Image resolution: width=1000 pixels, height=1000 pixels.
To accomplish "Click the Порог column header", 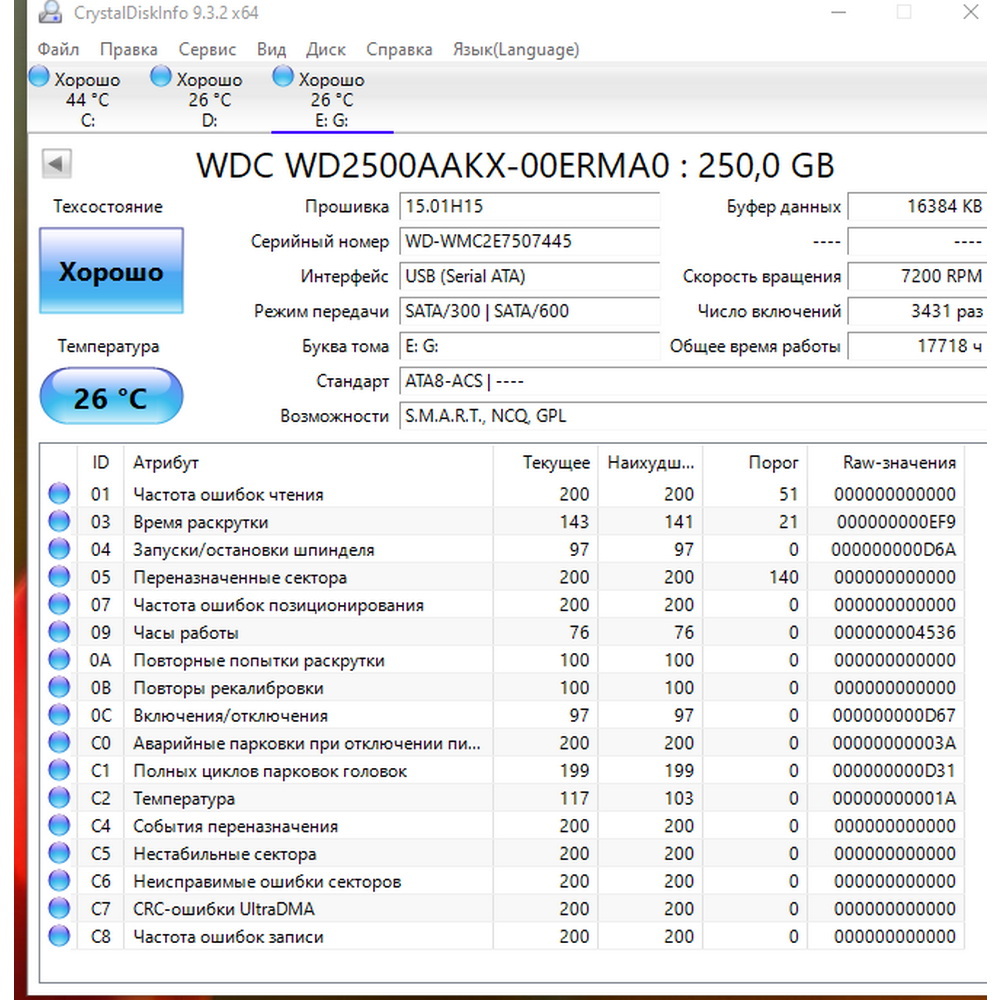I will point(754,462).
